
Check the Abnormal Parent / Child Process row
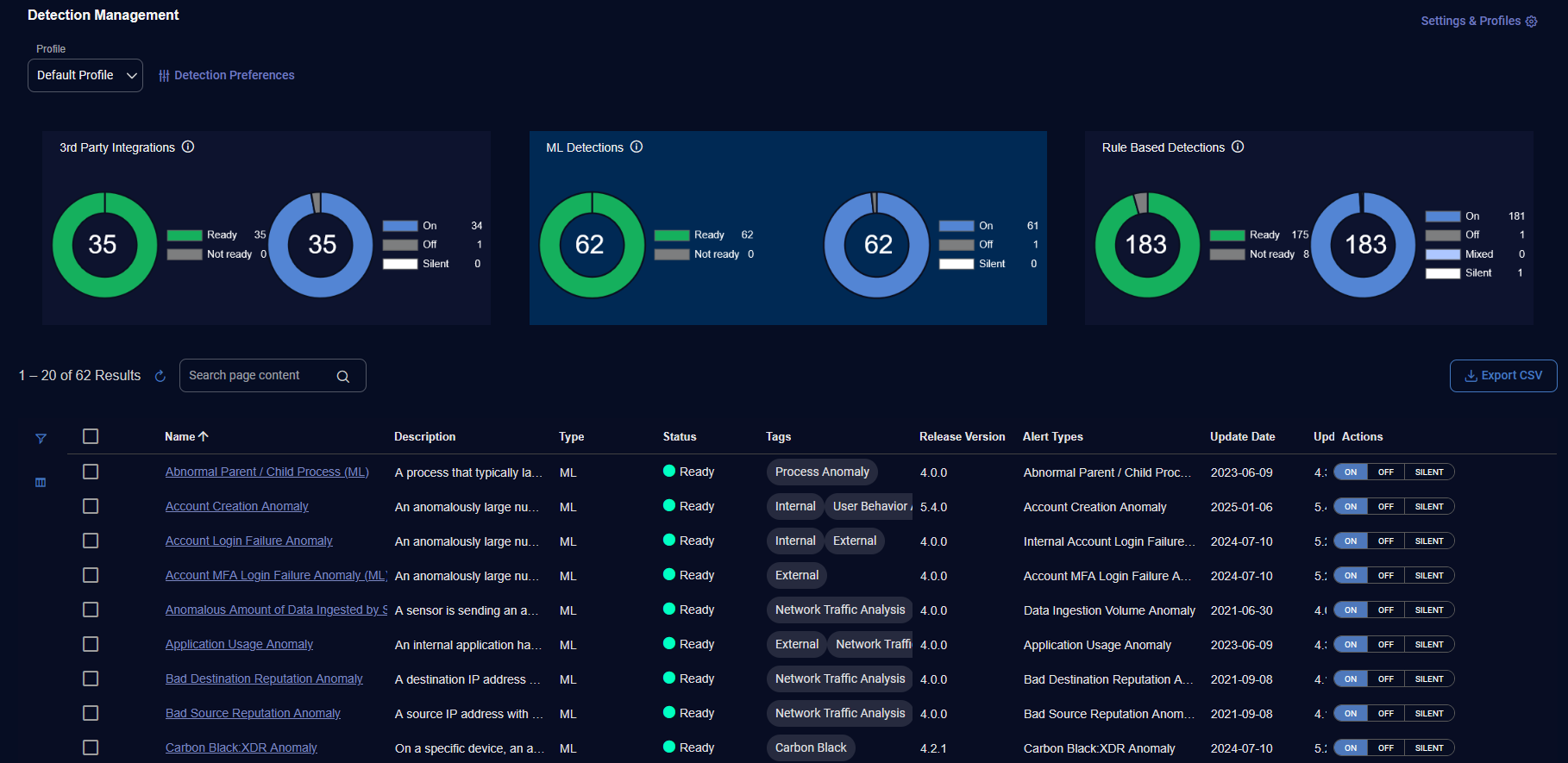91,472
